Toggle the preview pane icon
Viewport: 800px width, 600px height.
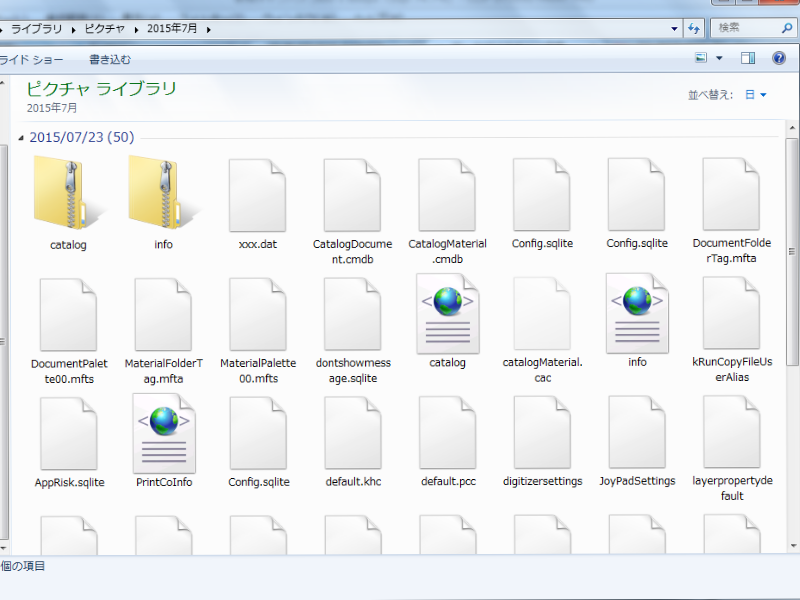click(x=747, y=59)
